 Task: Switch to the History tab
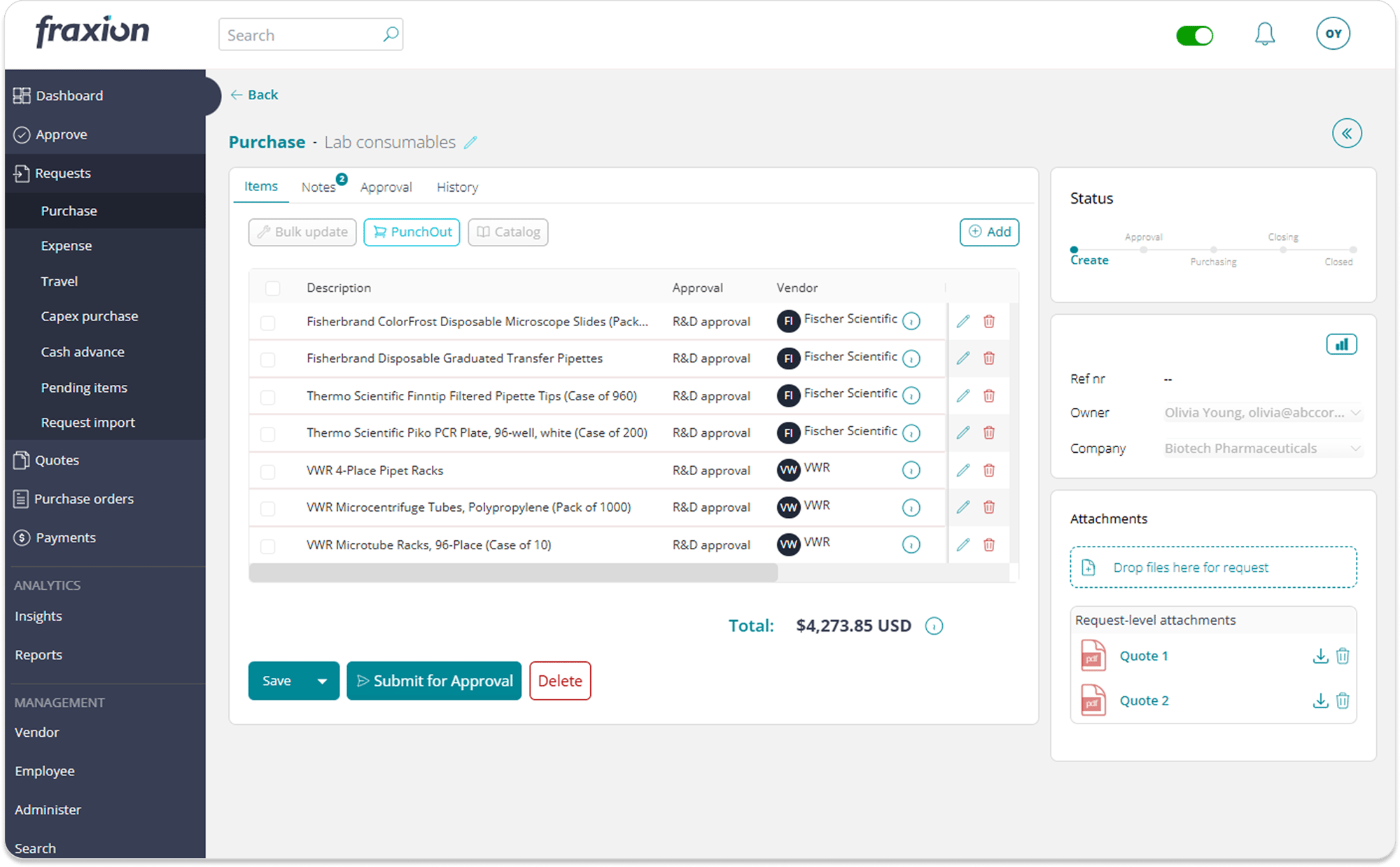(456, 187)
